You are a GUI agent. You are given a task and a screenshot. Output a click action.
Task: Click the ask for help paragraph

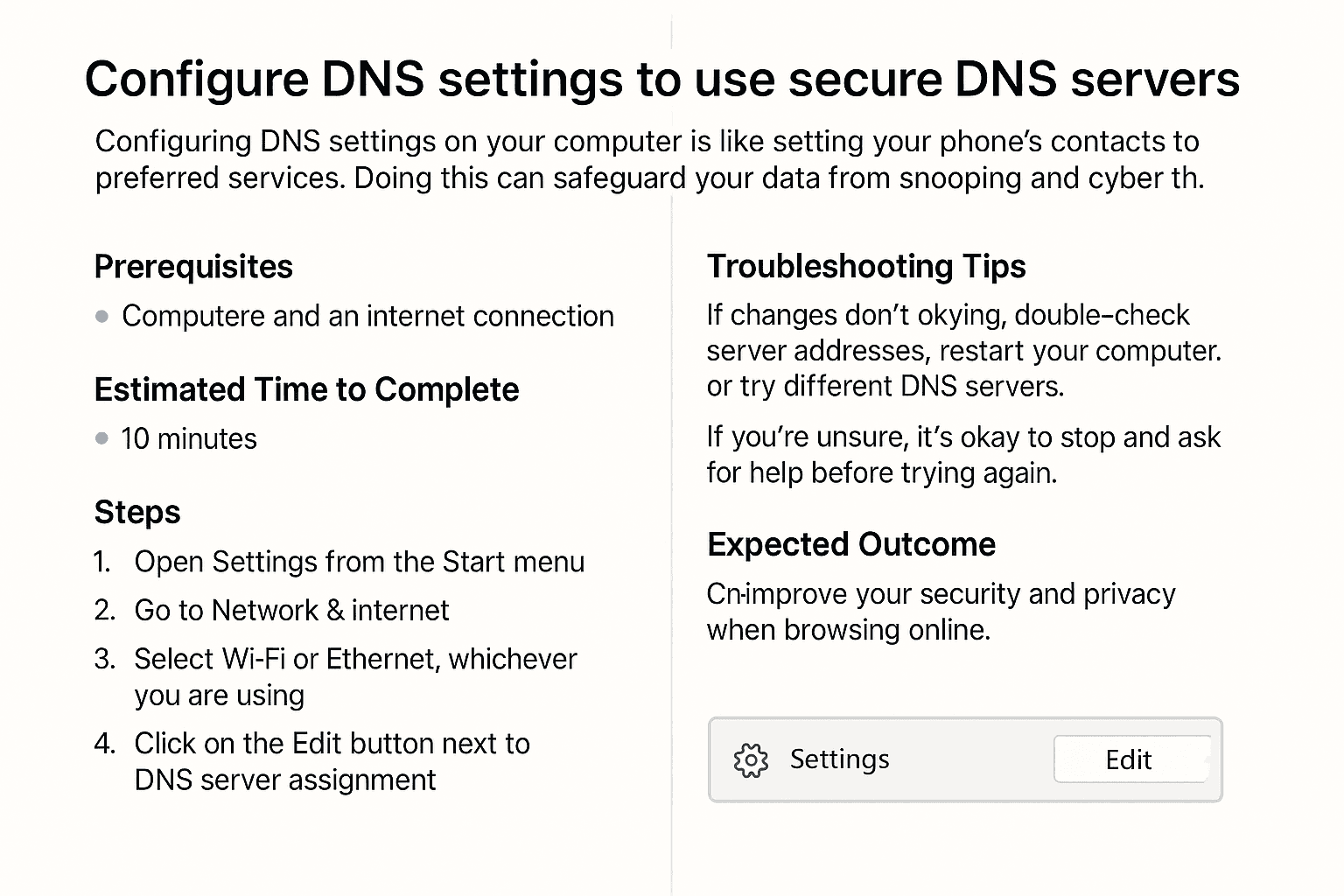(x=962, y=455)
